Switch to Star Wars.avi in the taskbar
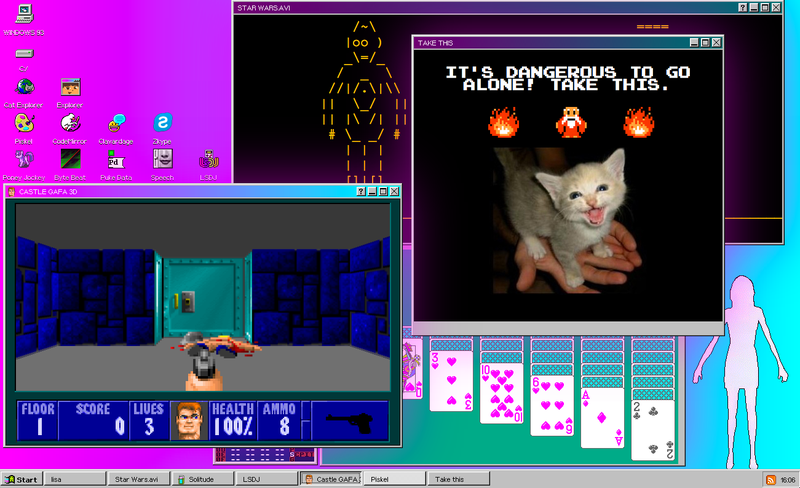This screenshot has width=800, height=488. tap(139, 479)
